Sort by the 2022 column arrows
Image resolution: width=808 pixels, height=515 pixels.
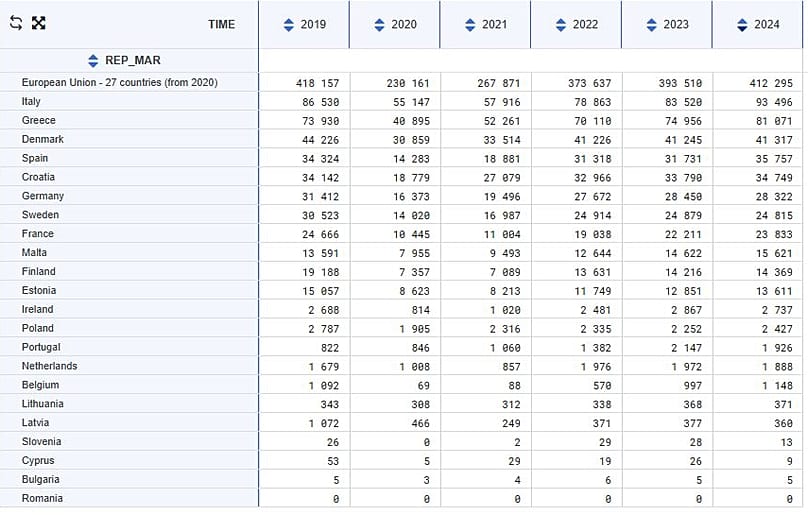tap(560, 24)
